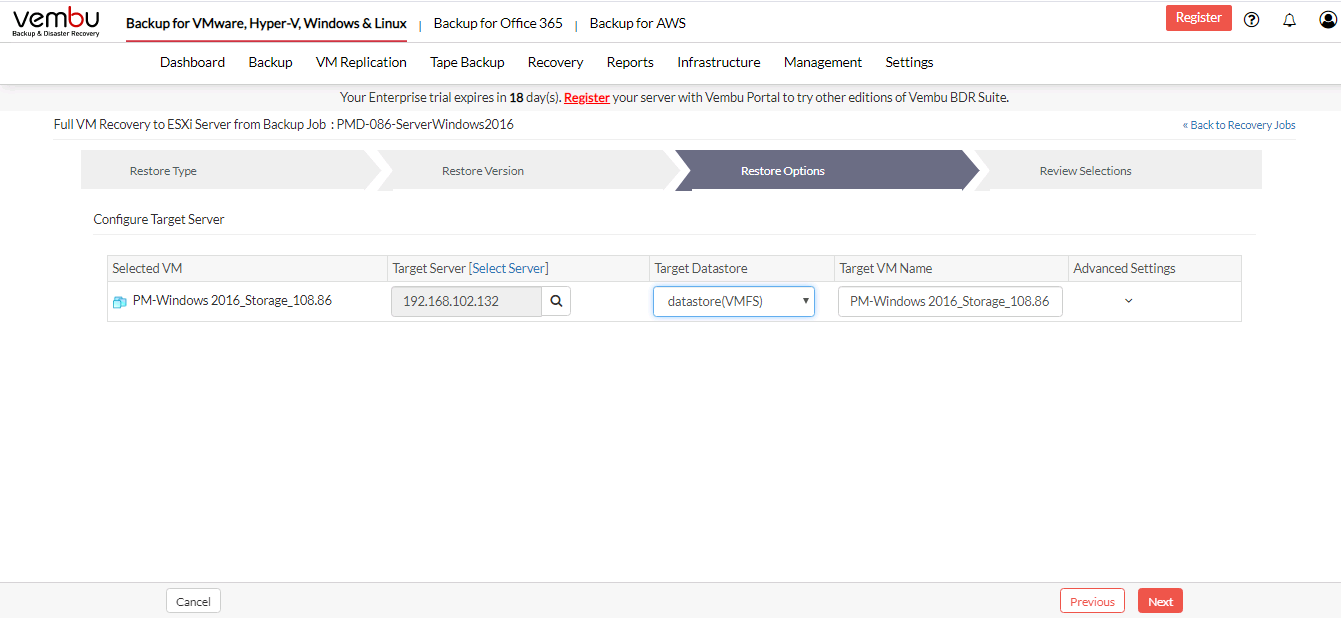The width and height of the screenshot is (1341, 623).
Task: Go Back to Recovery Jobs
Action: click(x=1239, y=125)
